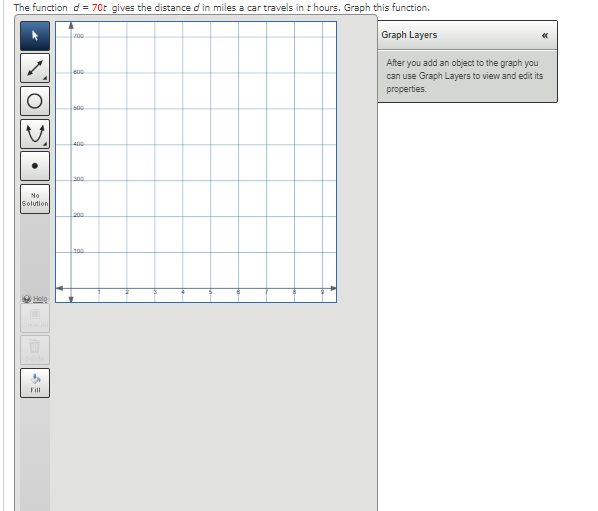Click the 400 y-axis label

click(x=79, y=144)
